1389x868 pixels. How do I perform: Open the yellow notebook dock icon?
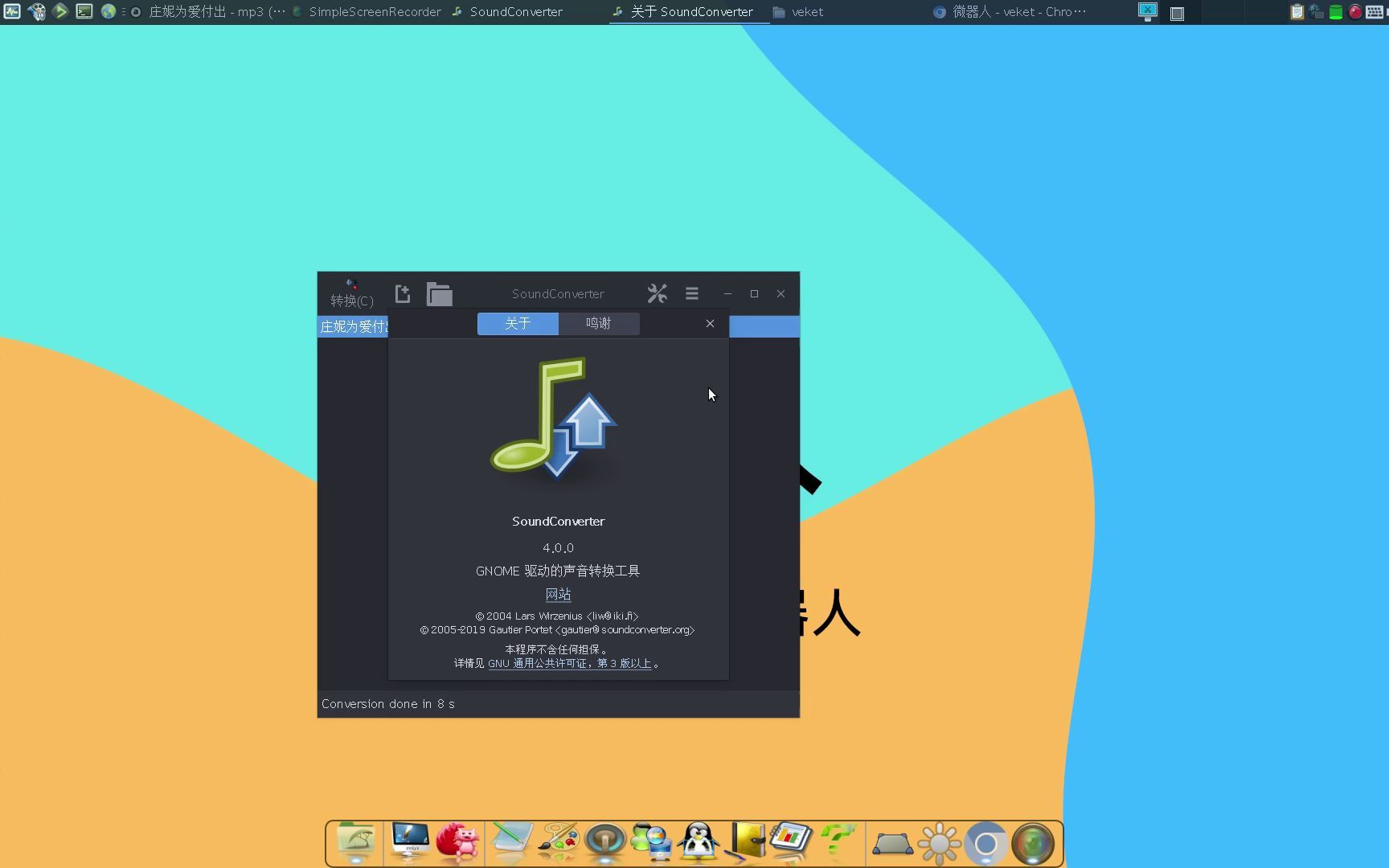[746, 842]
